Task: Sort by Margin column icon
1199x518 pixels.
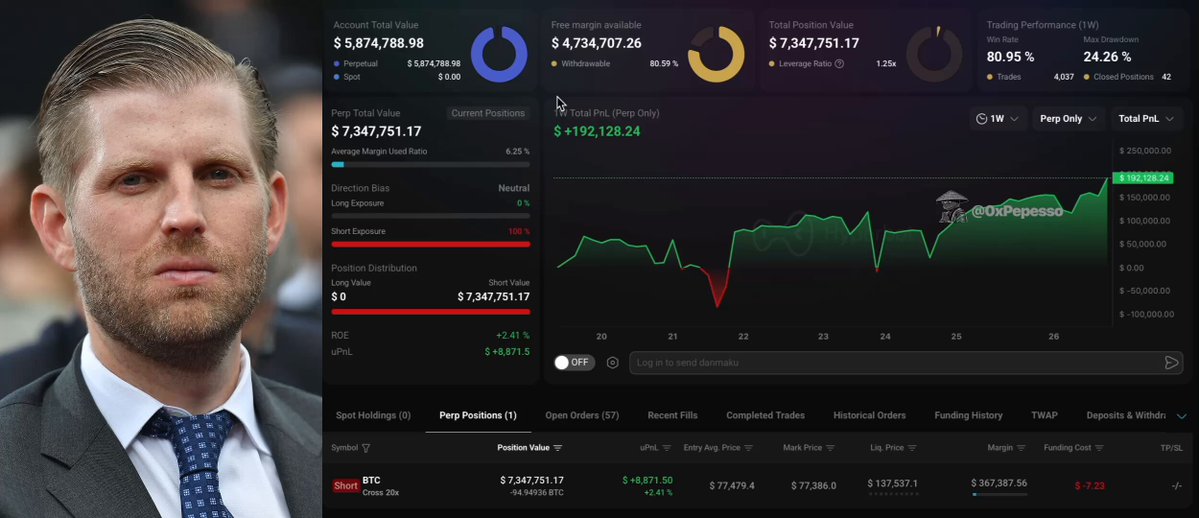Action: (1021, 448)
